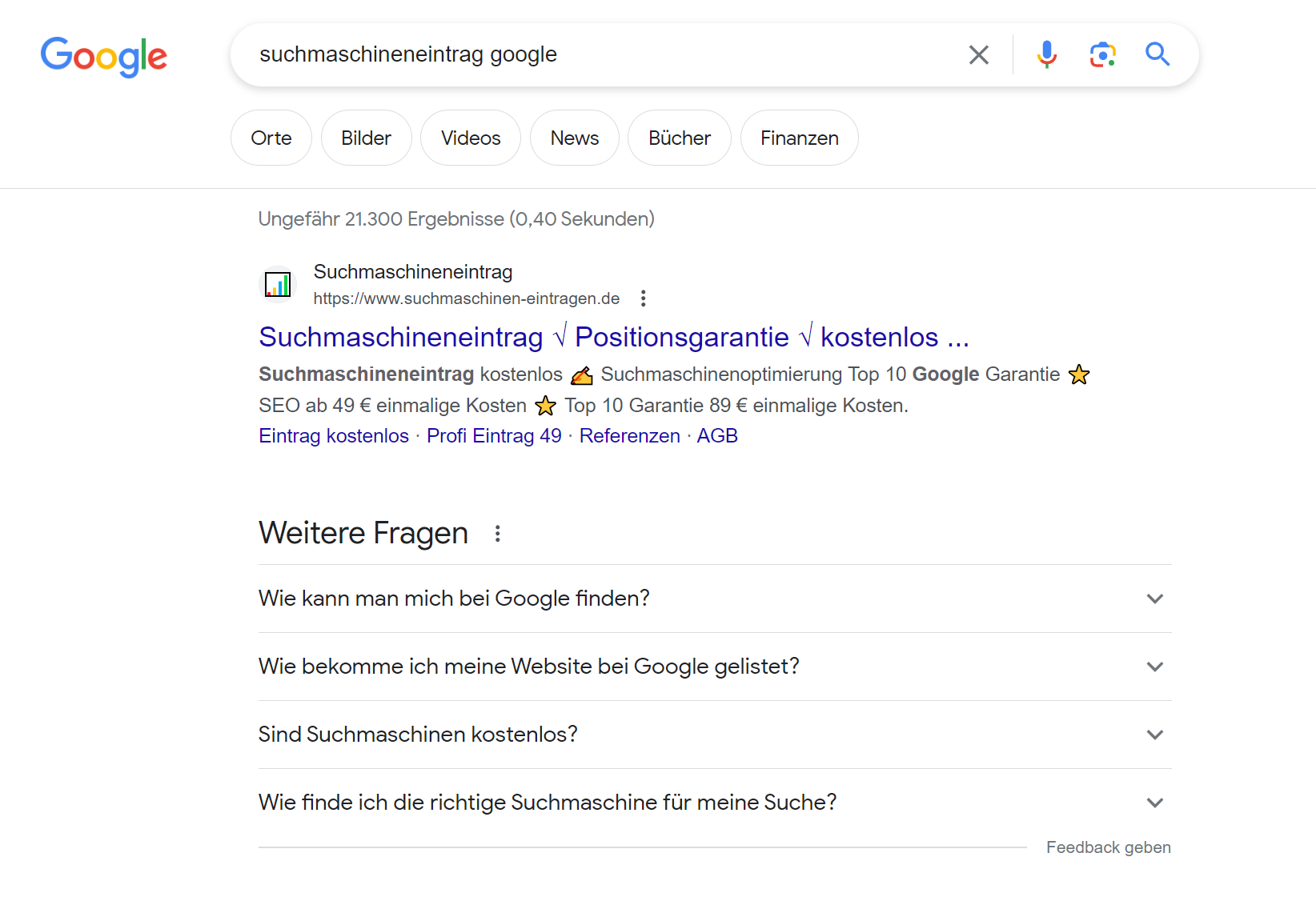This screenshot has width=1316, height=909.
Task: Start voice search with microphone icon
Action: pos(1046,54)
